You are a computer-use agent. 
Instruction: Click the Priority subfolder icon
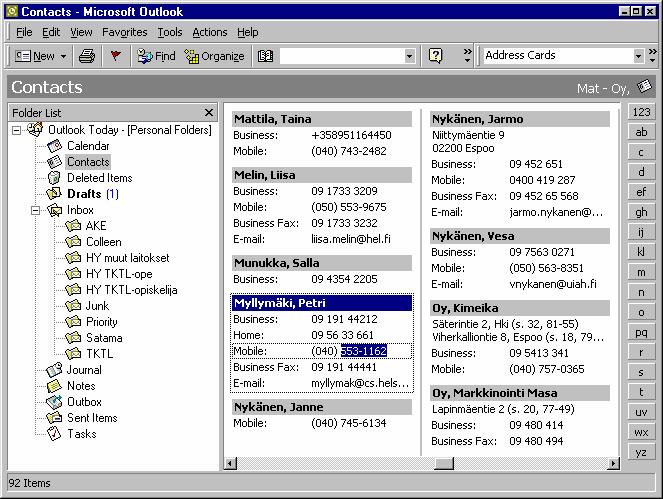click(x=73, y=322)
